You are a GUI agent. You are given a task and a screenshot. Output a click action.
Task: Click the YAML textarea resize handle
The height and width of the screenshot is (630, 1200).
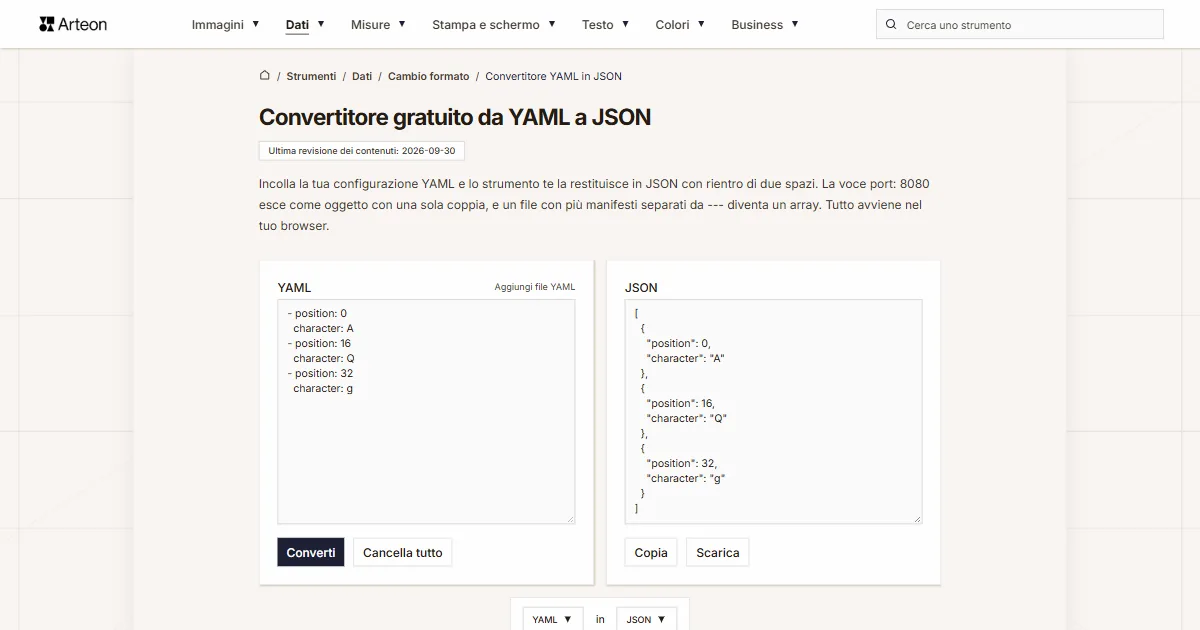570,518
